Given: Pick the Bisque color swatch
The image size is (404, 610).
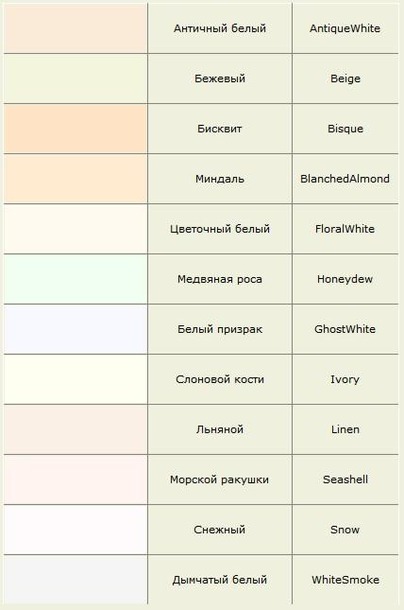Looking at the screenshot, I should 76,129.
